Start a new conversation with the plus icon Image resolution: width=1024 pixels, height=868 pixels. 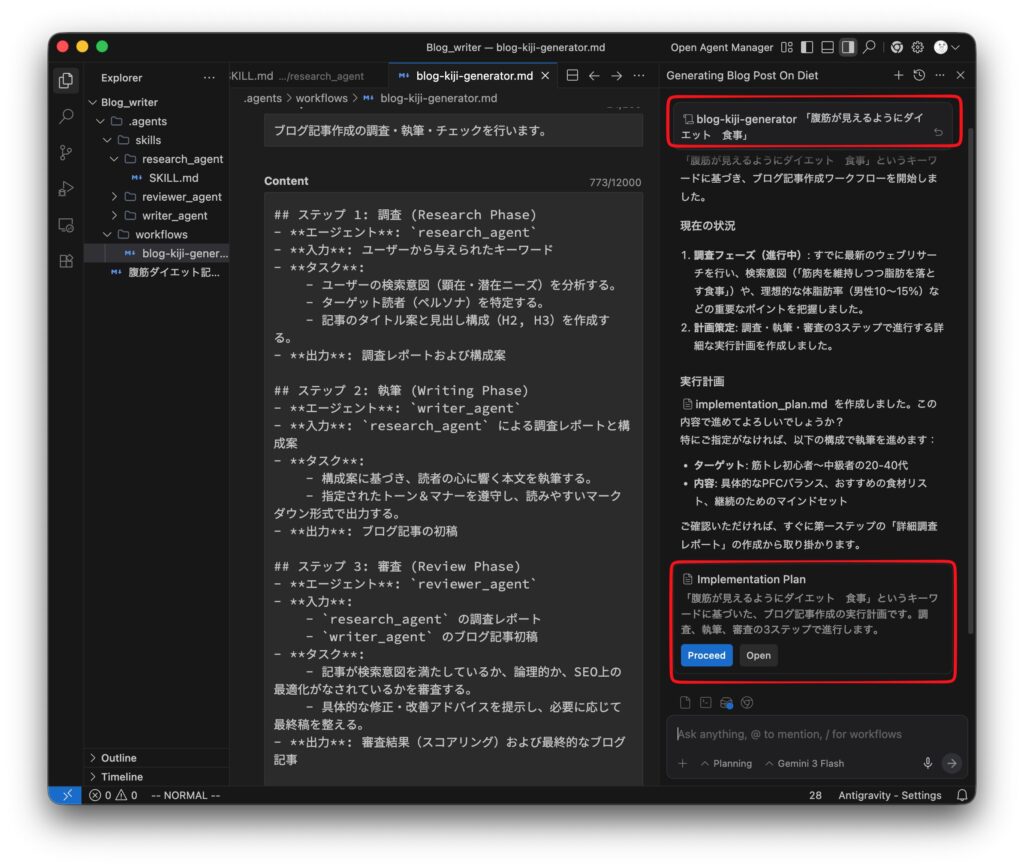pyautogui.click(x=898, y=75)
